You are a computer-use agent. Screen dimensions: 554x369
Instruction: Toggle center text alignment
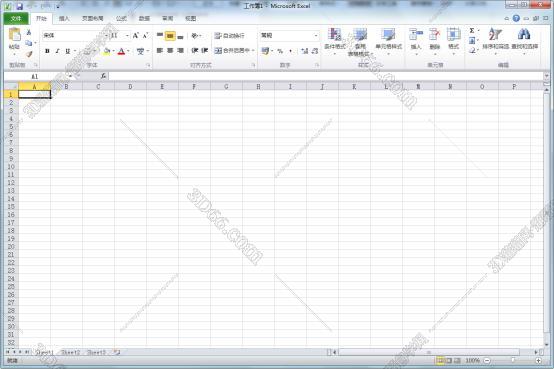click(x=170, y=51)
